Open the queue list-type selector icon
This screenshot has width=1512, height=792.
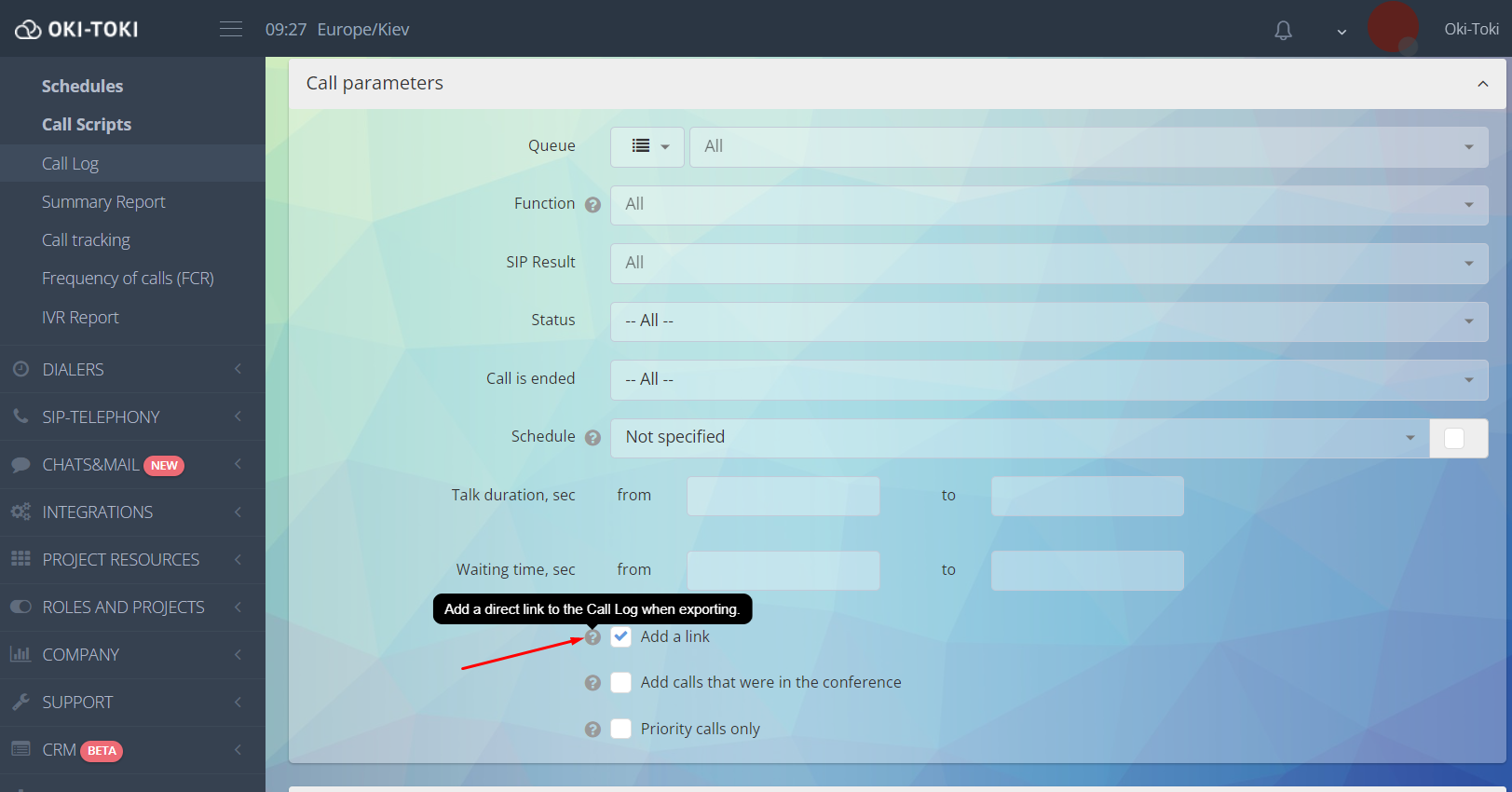(x=647, y=147)
